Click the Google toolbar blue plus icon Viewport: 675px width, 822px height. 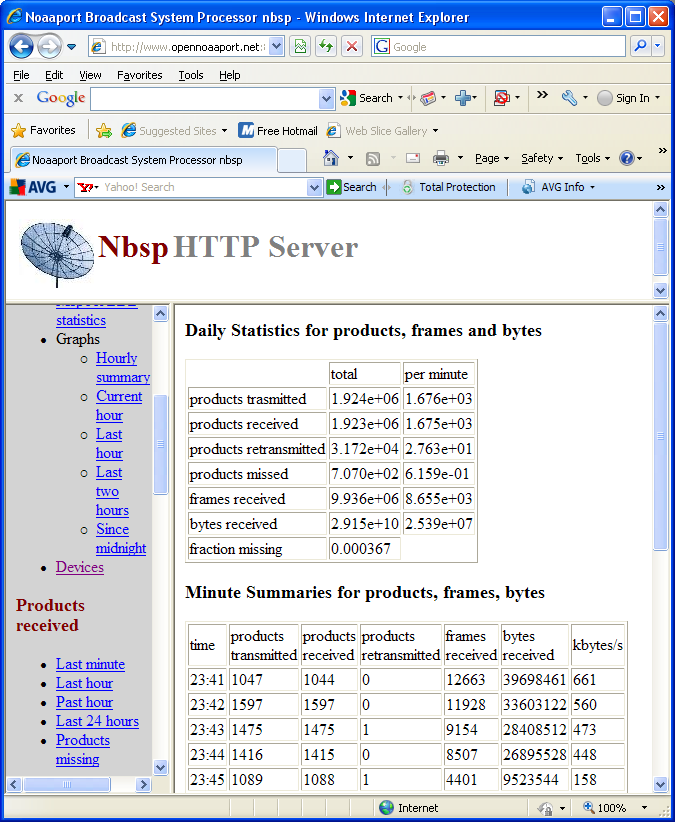pos(462,98)
